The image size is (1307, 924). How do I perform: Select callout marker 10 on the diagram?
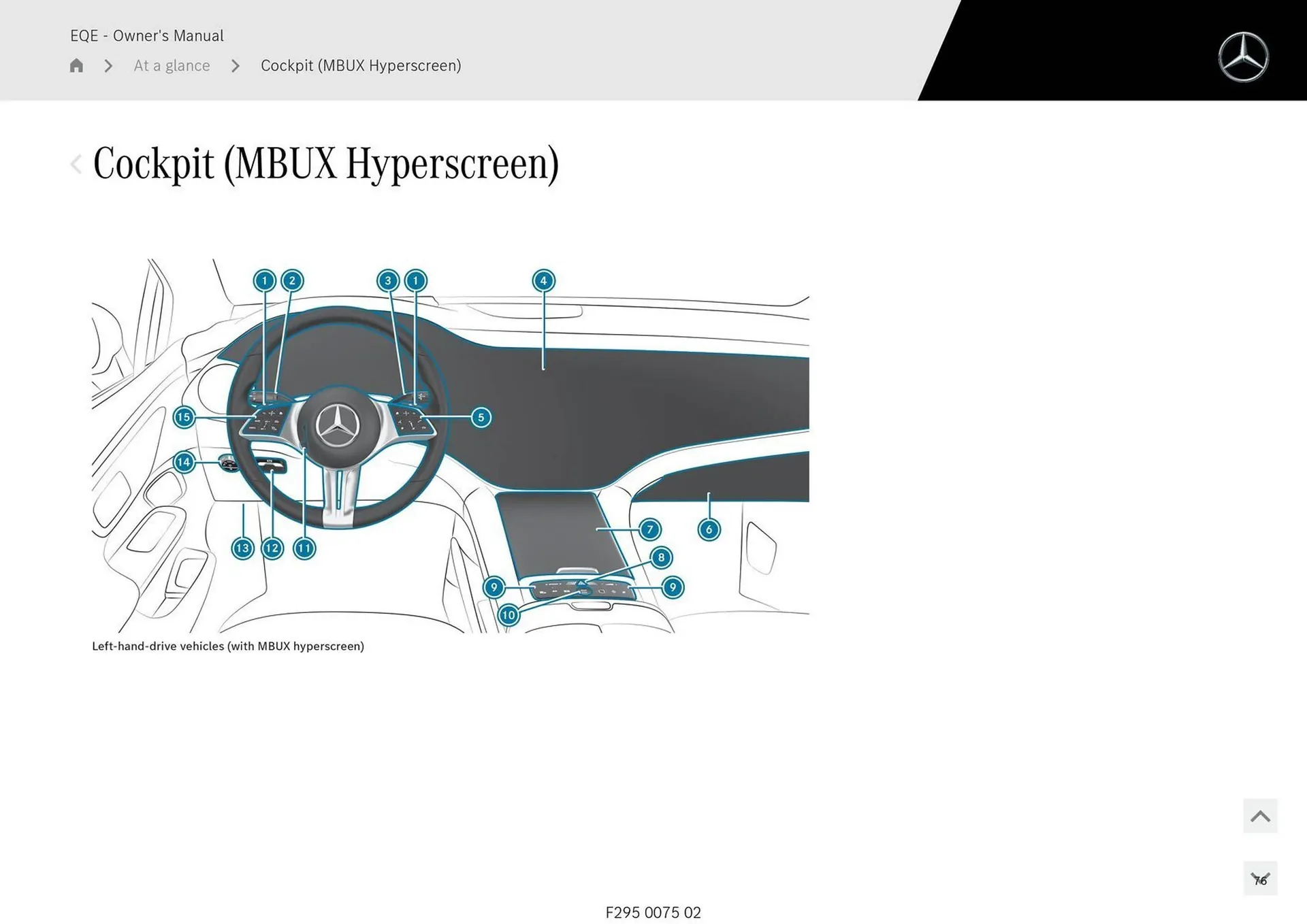[509, 615]
